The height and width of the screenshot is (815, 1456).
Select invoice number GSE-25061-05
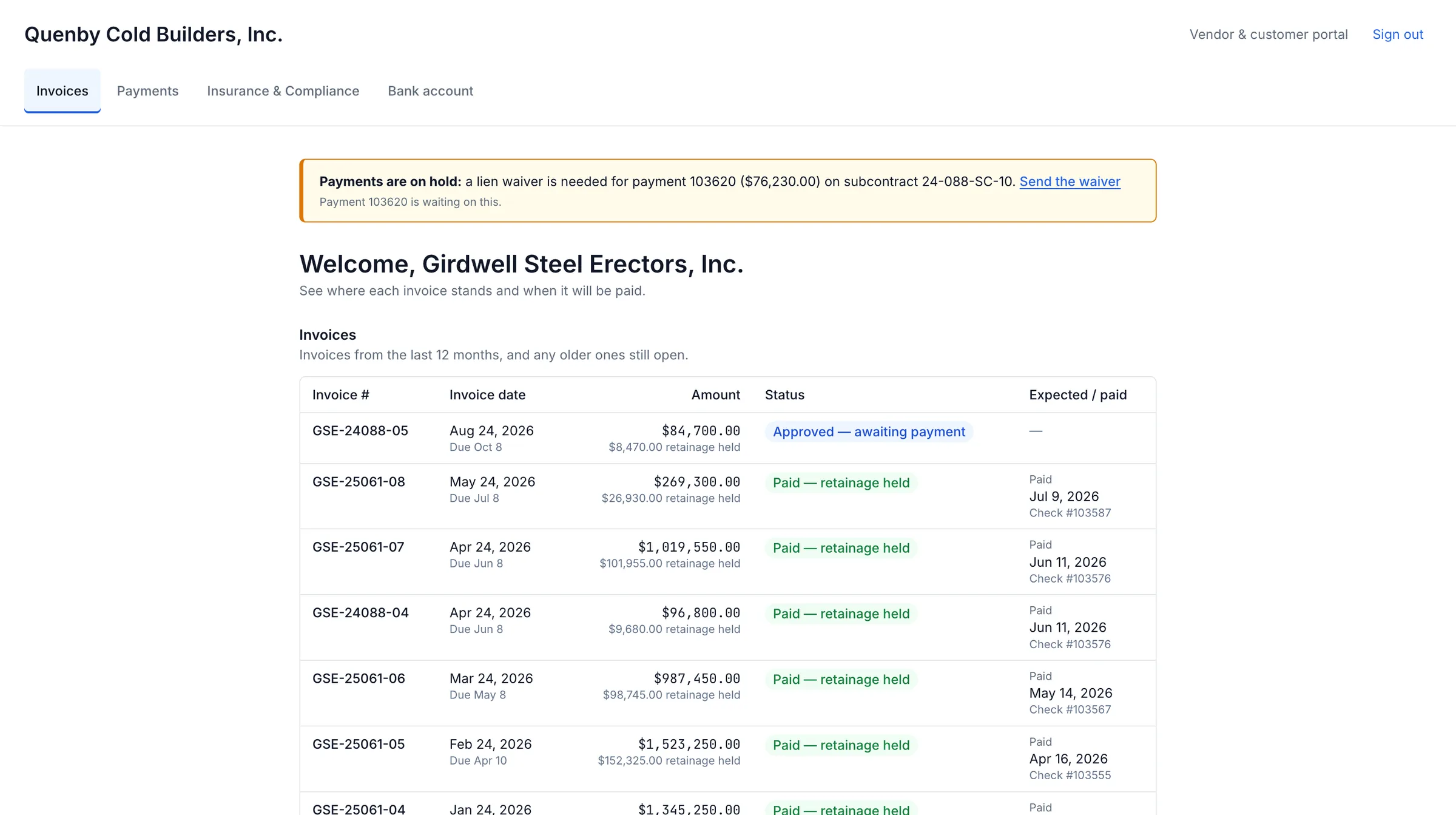(x=359, y=744)
